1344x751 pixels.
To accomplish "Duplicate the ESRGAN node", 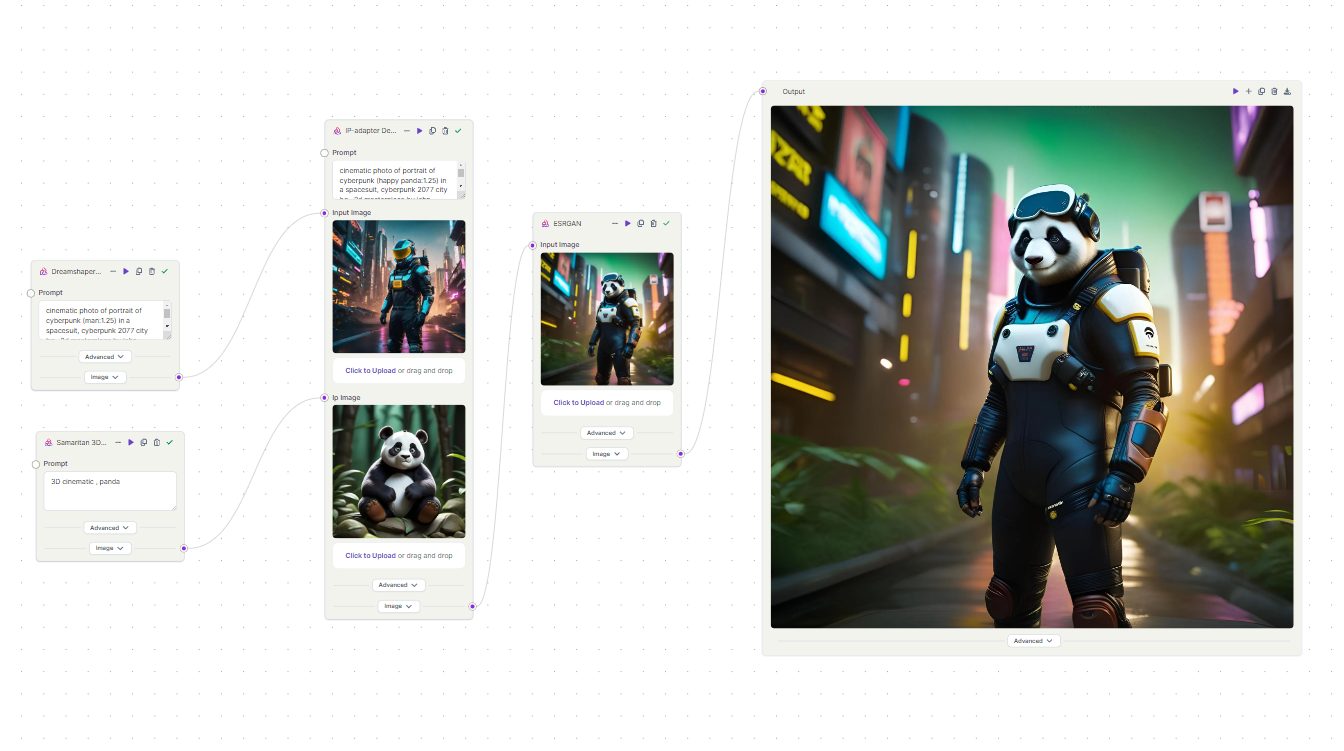I will point(640,223).
